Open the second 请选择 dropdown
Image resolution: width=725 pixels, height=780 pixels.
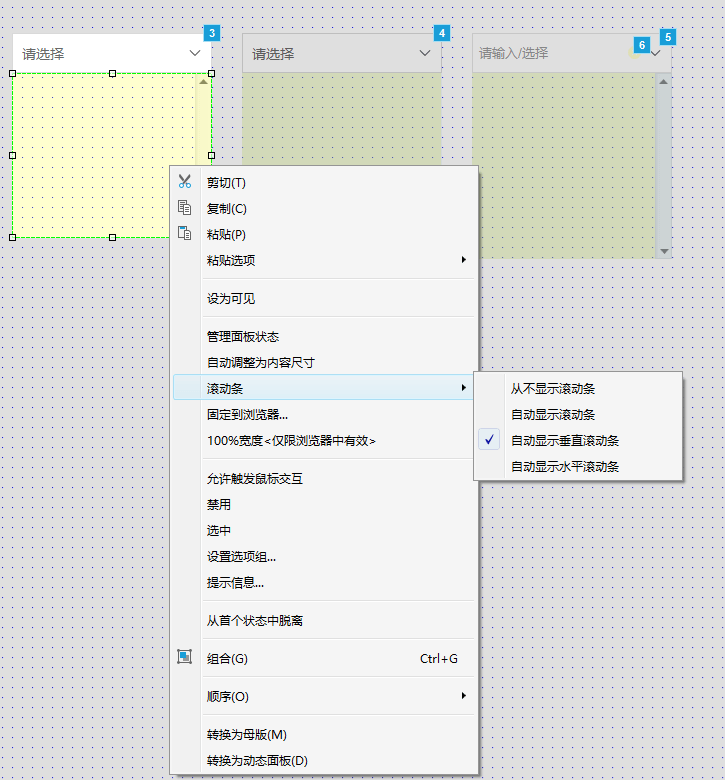click(x=342, y=53)
